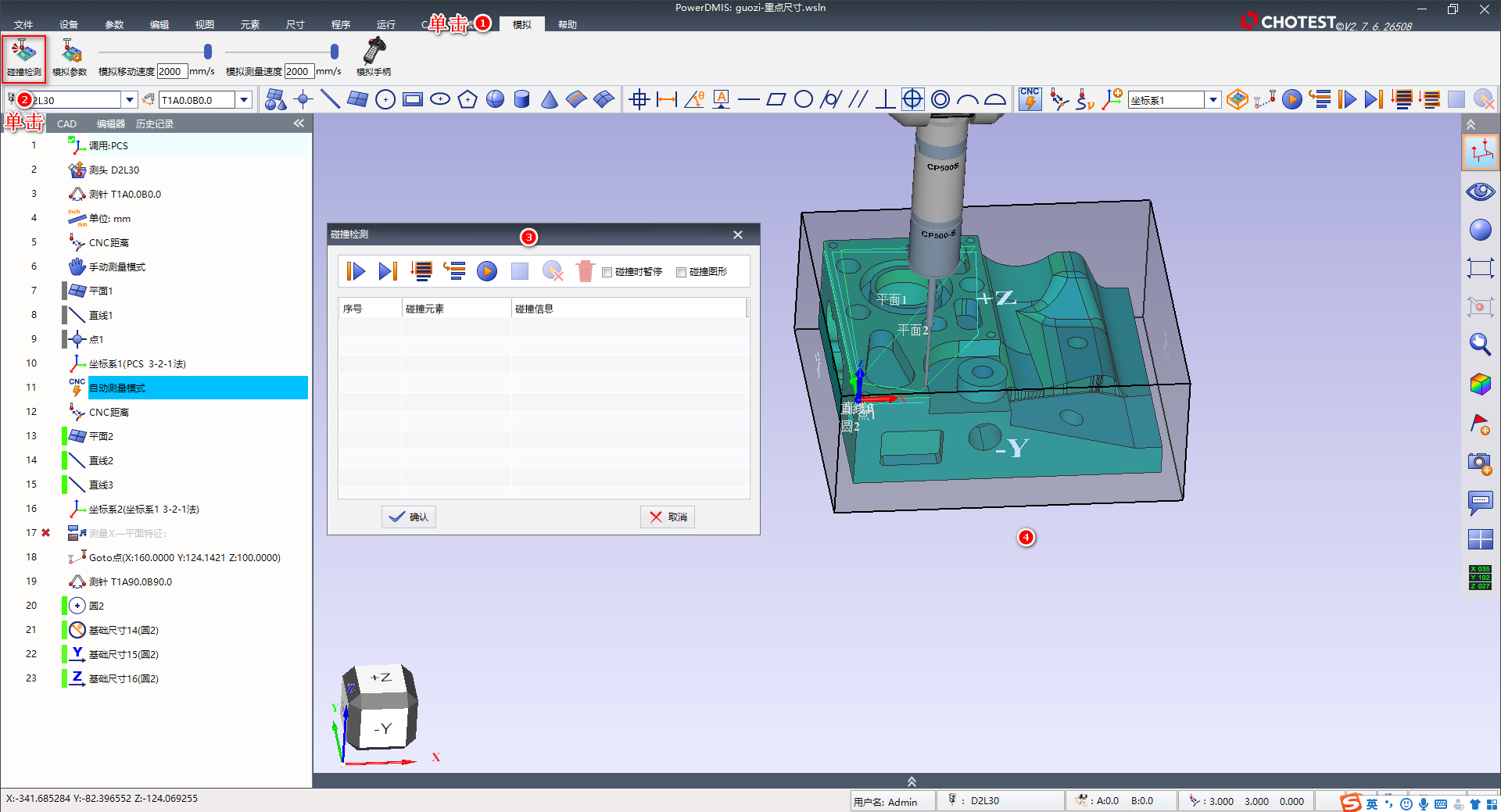
Task: Delete collision results with the trash icon
Action: click(585, 271)
